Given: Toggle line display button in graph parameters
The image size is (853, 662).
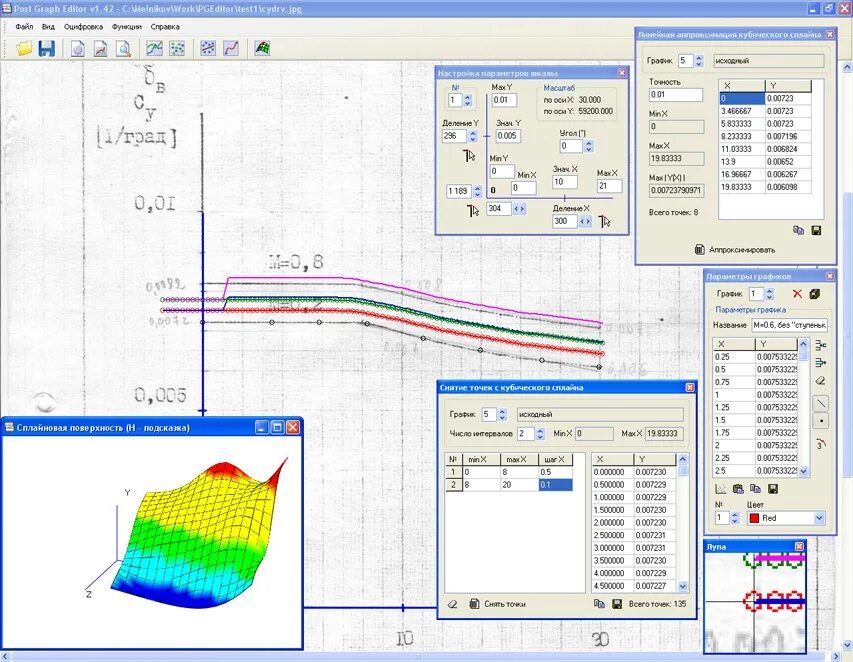Looking at the screenshot, I should pos(821,403).
